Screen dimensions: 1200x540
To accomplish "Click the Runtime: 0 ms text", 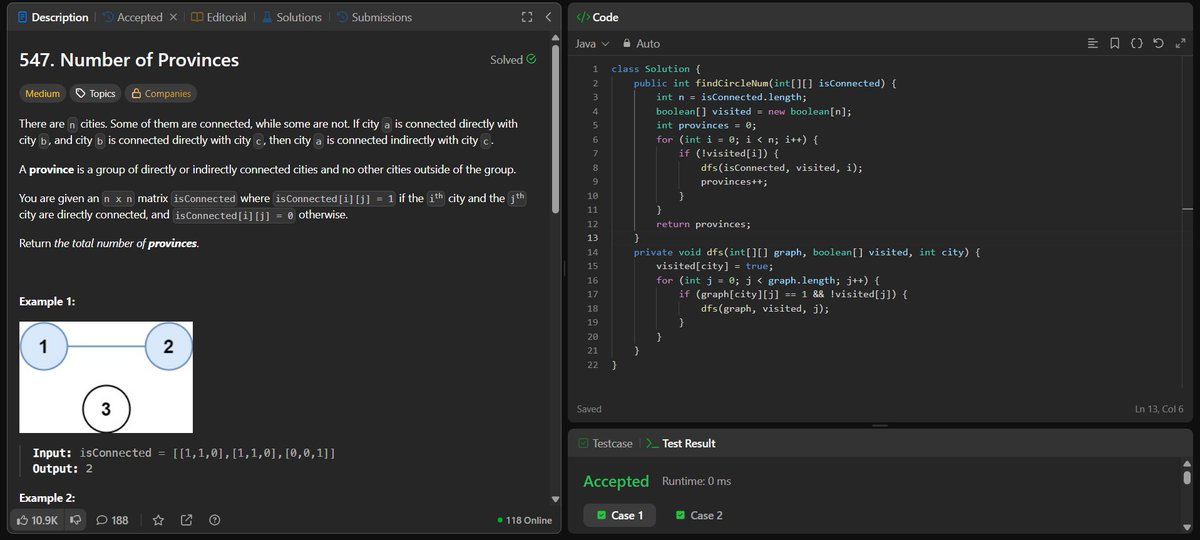I will 696,481.
